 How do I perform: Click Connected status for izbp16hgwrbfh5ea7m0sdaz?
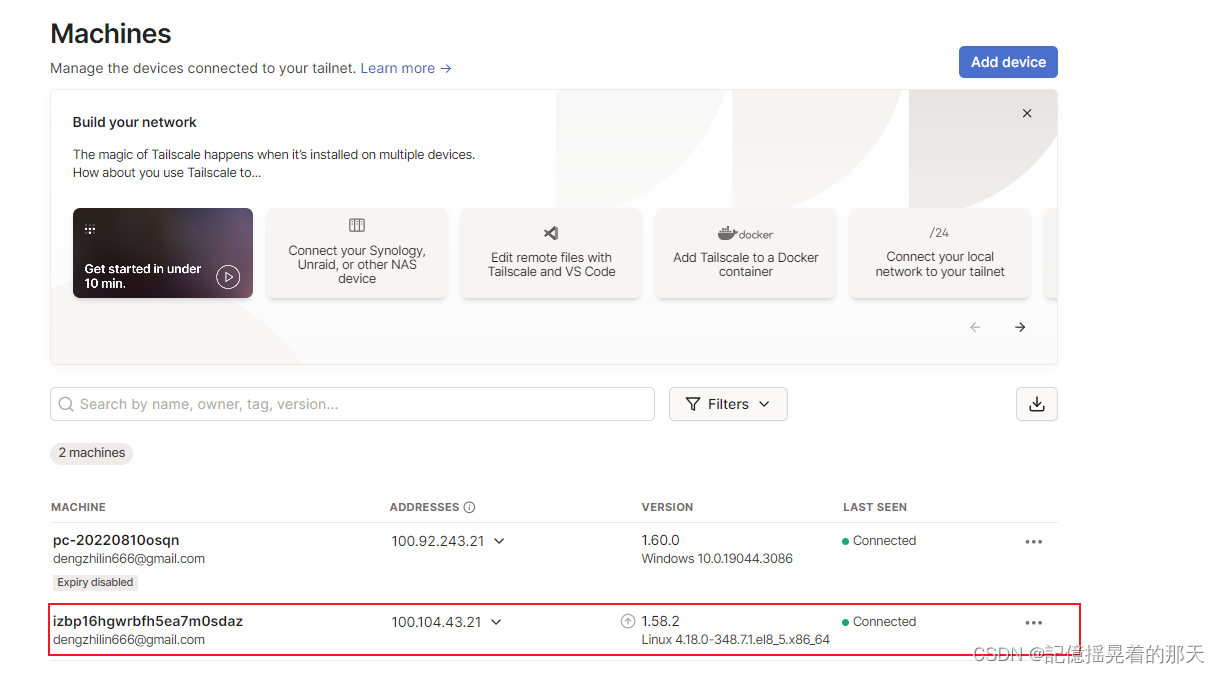879,621
